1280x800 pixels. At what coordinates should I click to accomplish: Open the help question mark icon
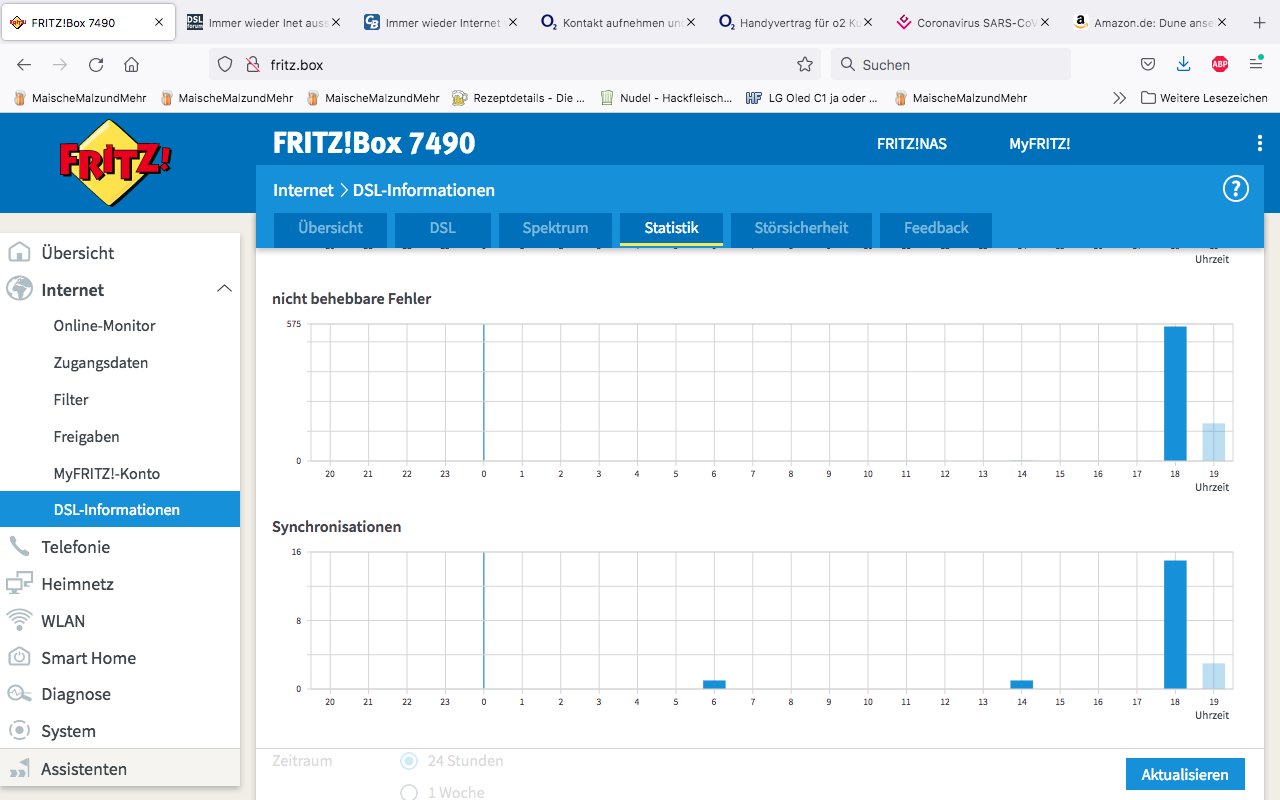(x=1236, y=188)
